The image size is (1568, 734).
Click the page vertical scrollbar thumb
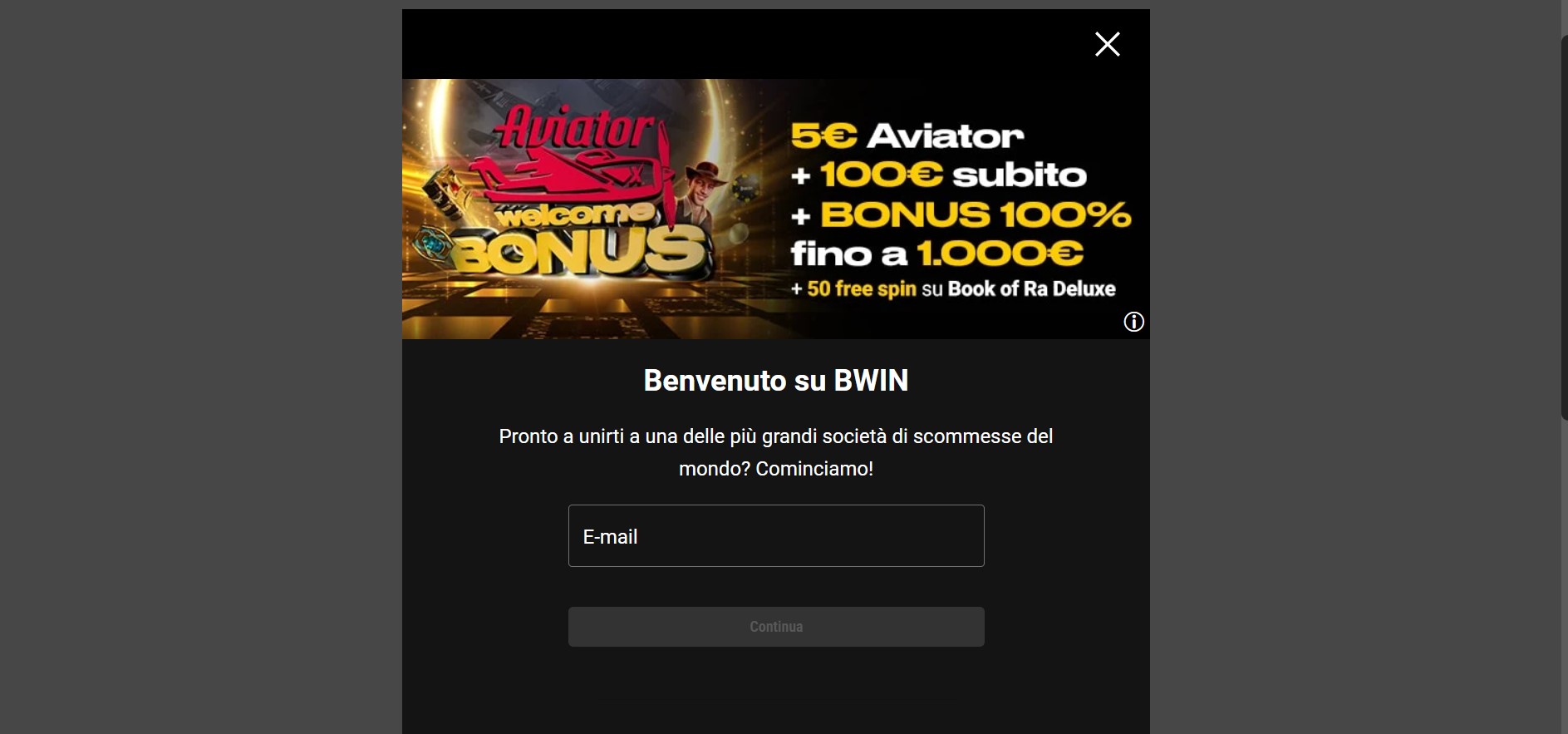[1564, 227]
